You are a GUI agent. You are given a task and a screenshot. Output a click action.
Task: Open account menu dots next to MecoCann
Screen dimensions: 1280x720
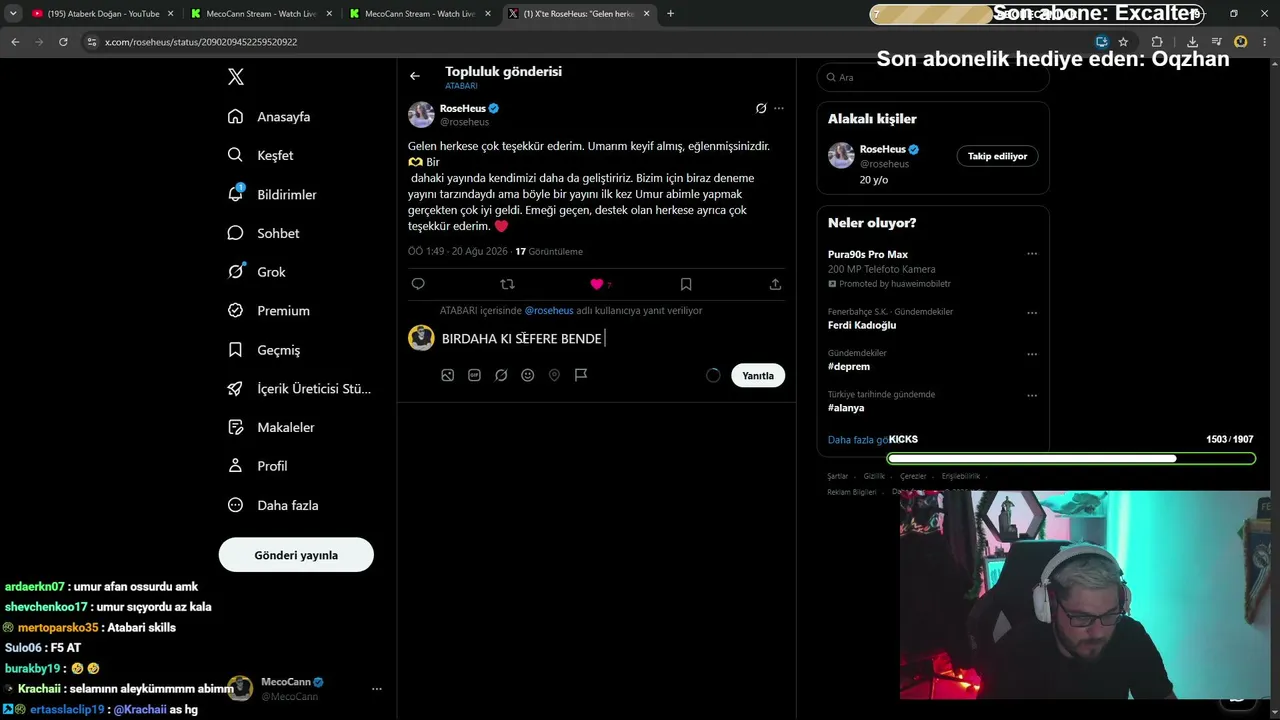click(x=377, y=689)
